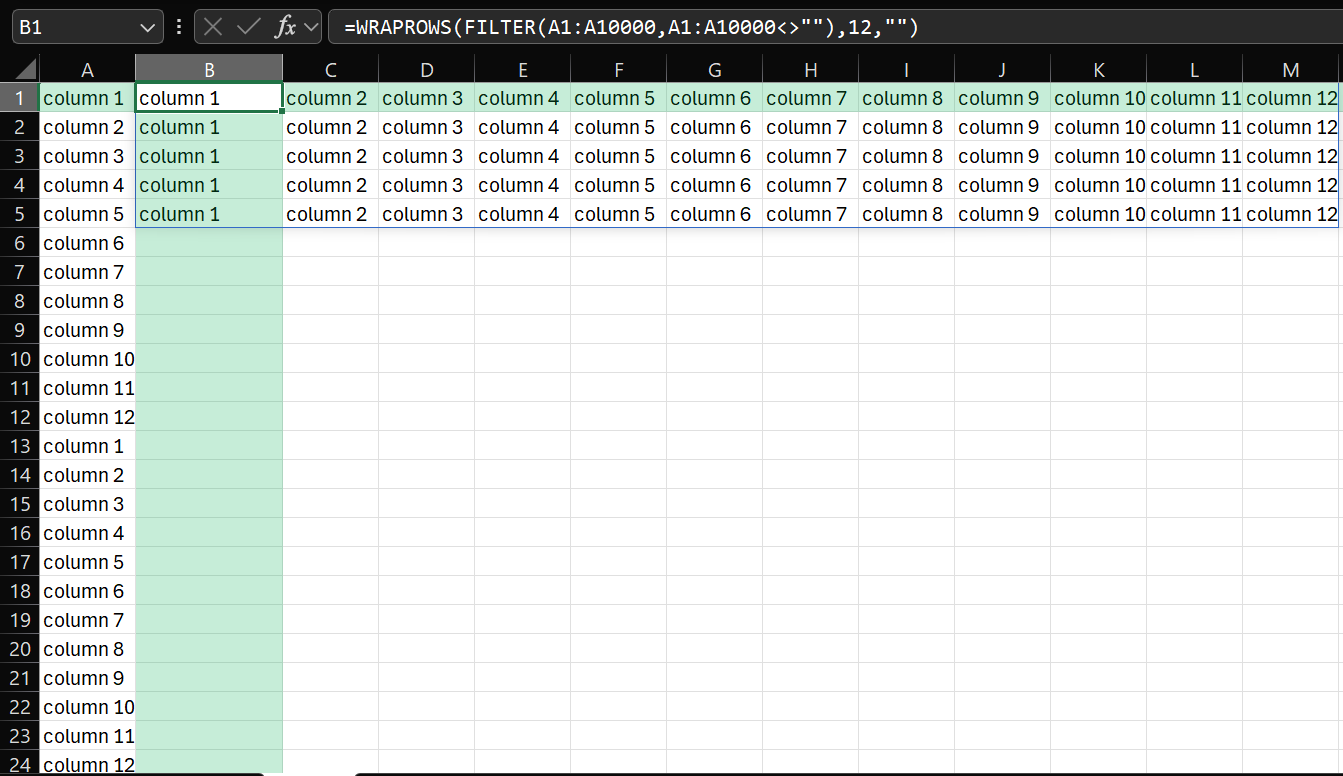Click cell M5 containing column 12
The image size is (1343, 776).
coord(1291,214)
